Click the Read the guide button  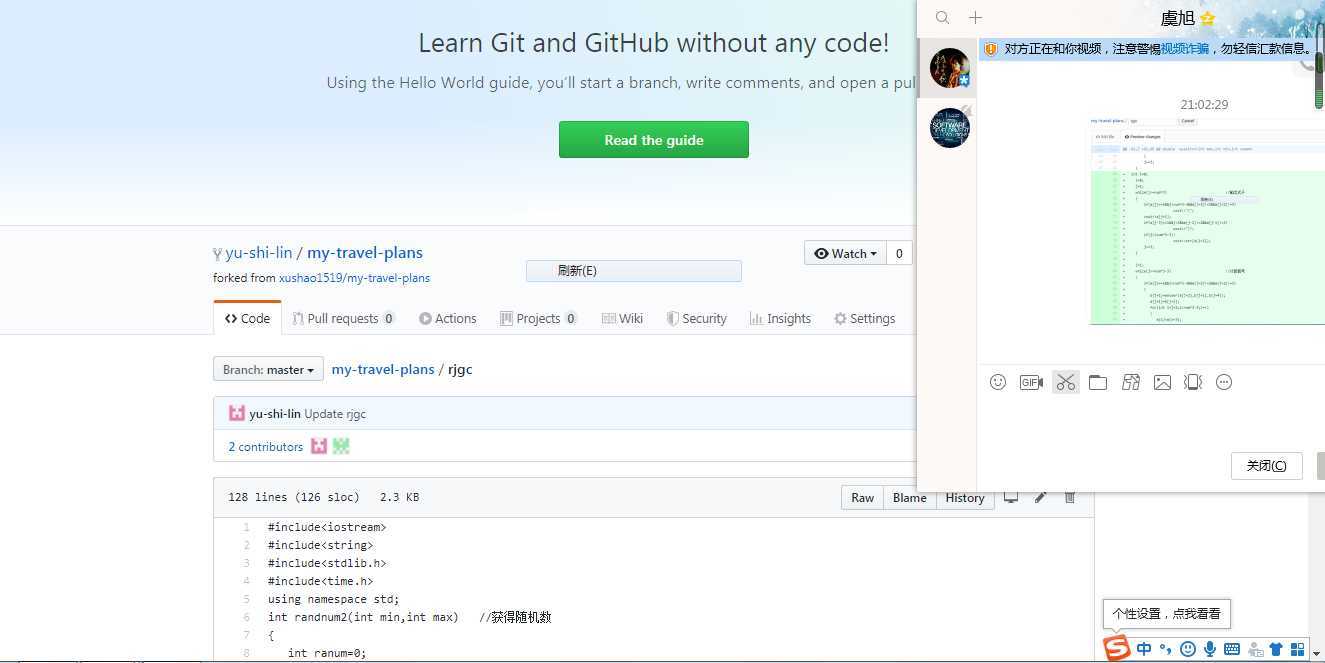point(654,140)
